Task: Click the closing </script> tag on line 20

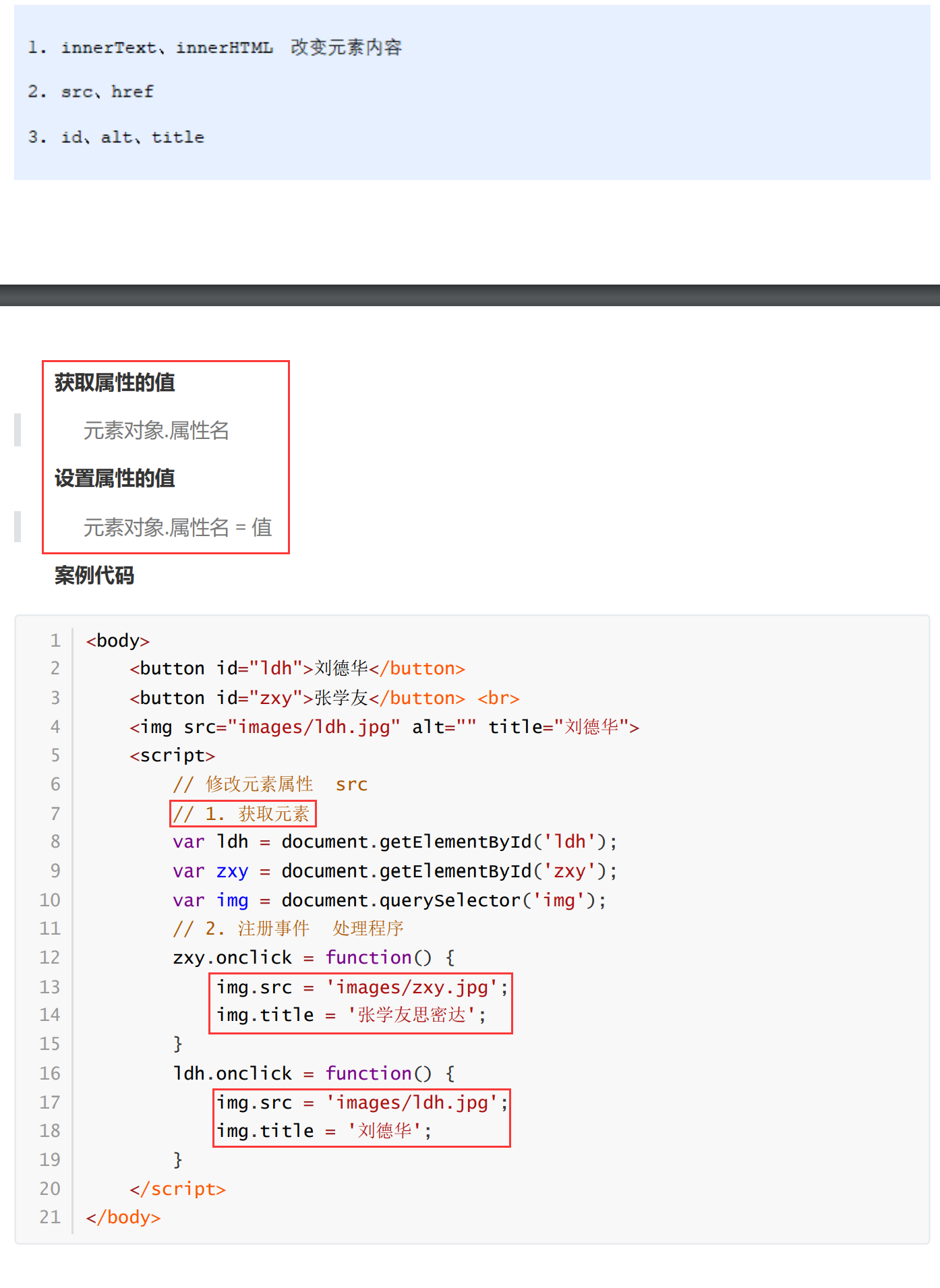Action: click(x=177, y=1189)
